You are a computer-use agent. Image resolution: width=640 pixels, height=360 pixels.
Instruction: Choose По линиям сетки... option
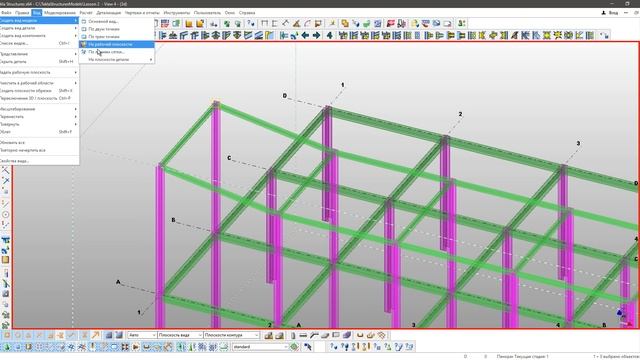click(x=117, y=52)
